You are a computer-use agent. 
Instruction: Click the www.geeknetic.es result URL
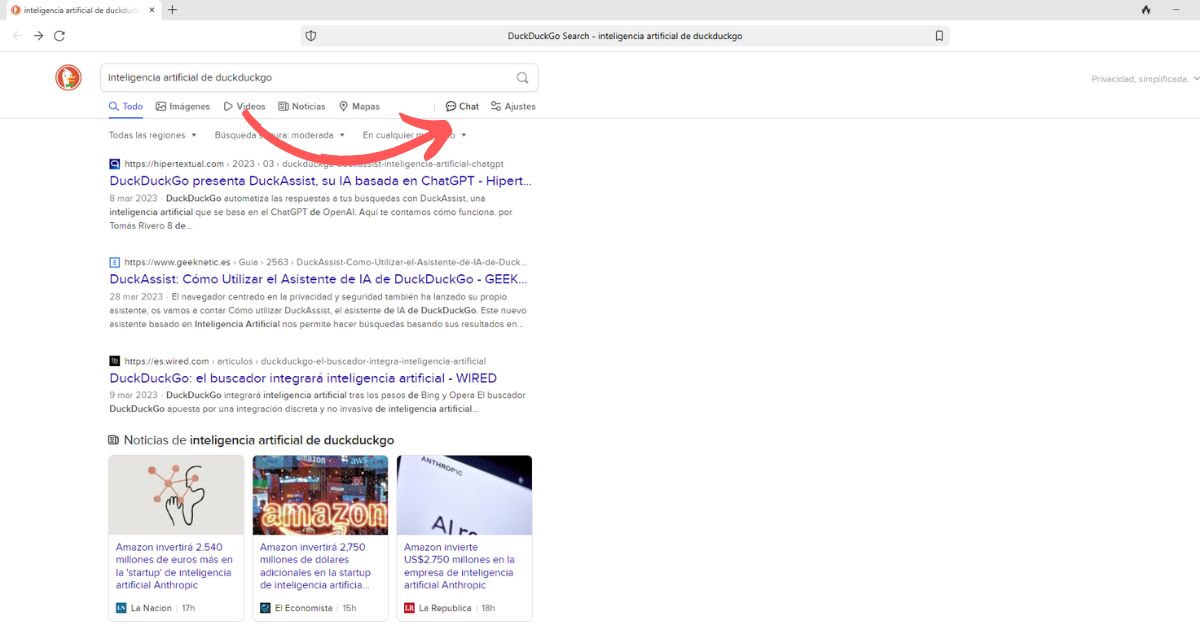click(325, 262)
